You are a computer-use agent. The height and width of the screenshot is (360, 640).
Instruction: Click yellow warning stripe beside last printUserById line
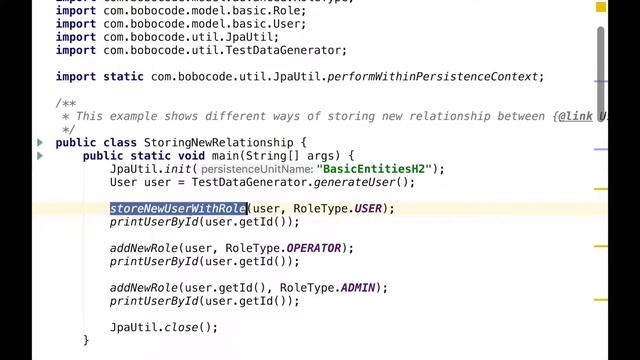[600, 300]
